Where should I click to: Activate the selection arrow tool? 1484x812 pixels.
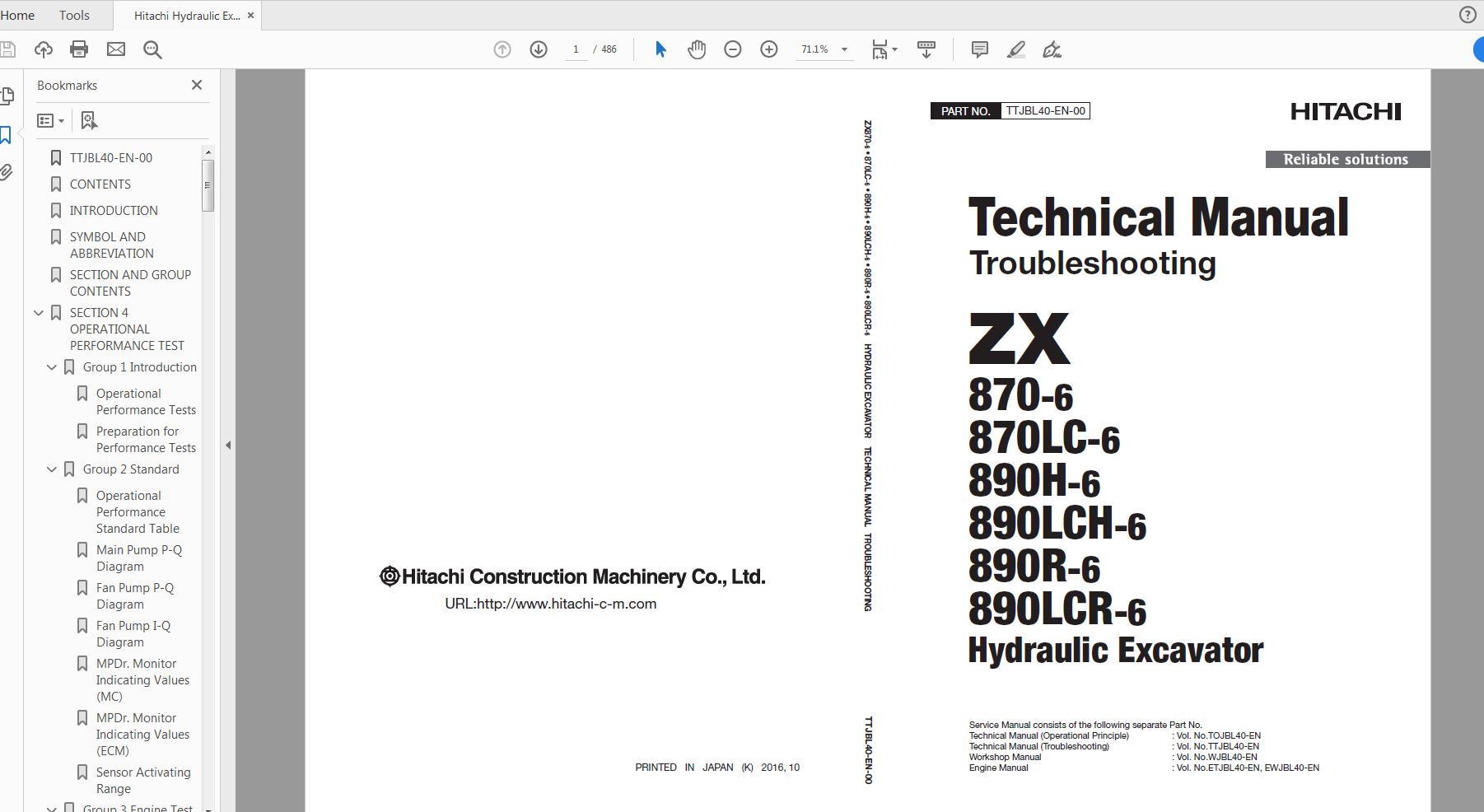point(660,49)
